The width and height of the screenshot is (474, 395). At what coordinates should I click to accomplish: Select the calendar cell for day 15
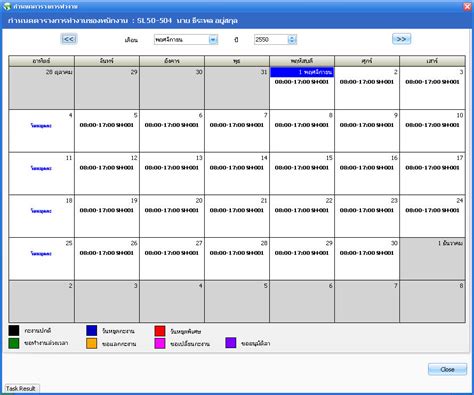point(302,174)
